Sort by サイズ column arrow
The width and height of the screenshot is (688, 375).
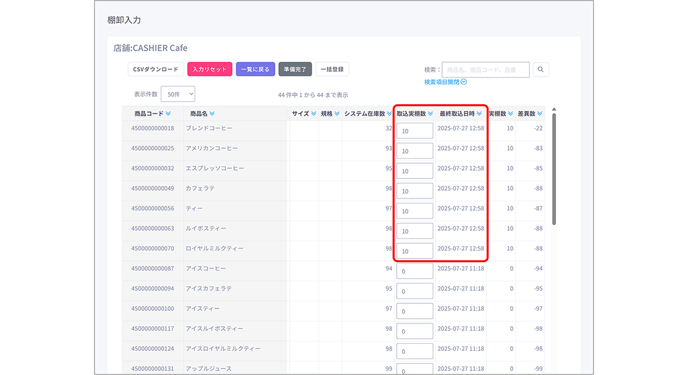[x=314, y=114]
